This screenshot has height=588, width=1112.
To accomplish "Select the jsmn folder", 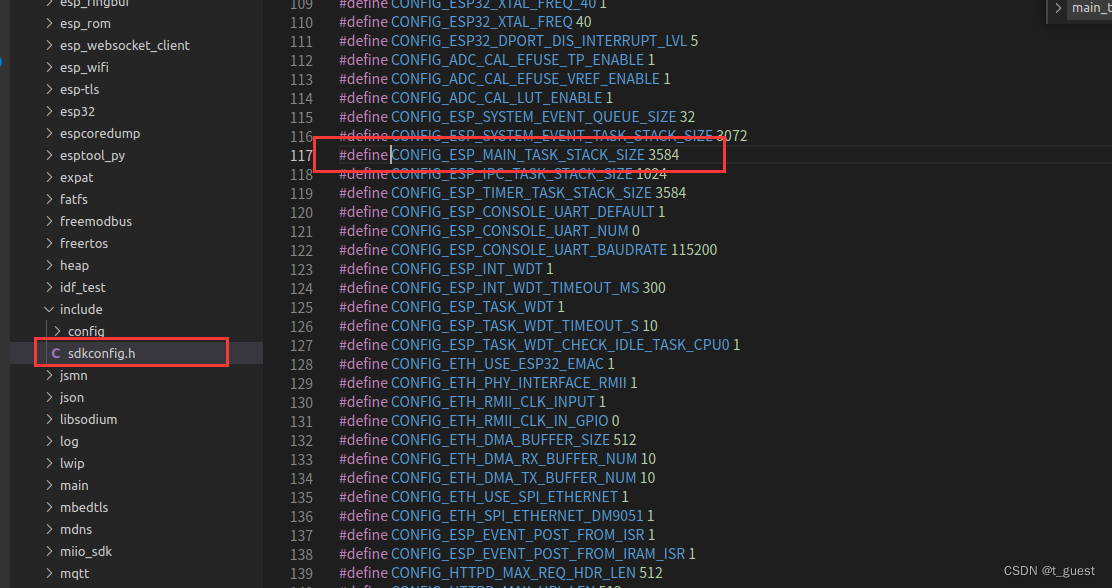I will click(74, 375).
